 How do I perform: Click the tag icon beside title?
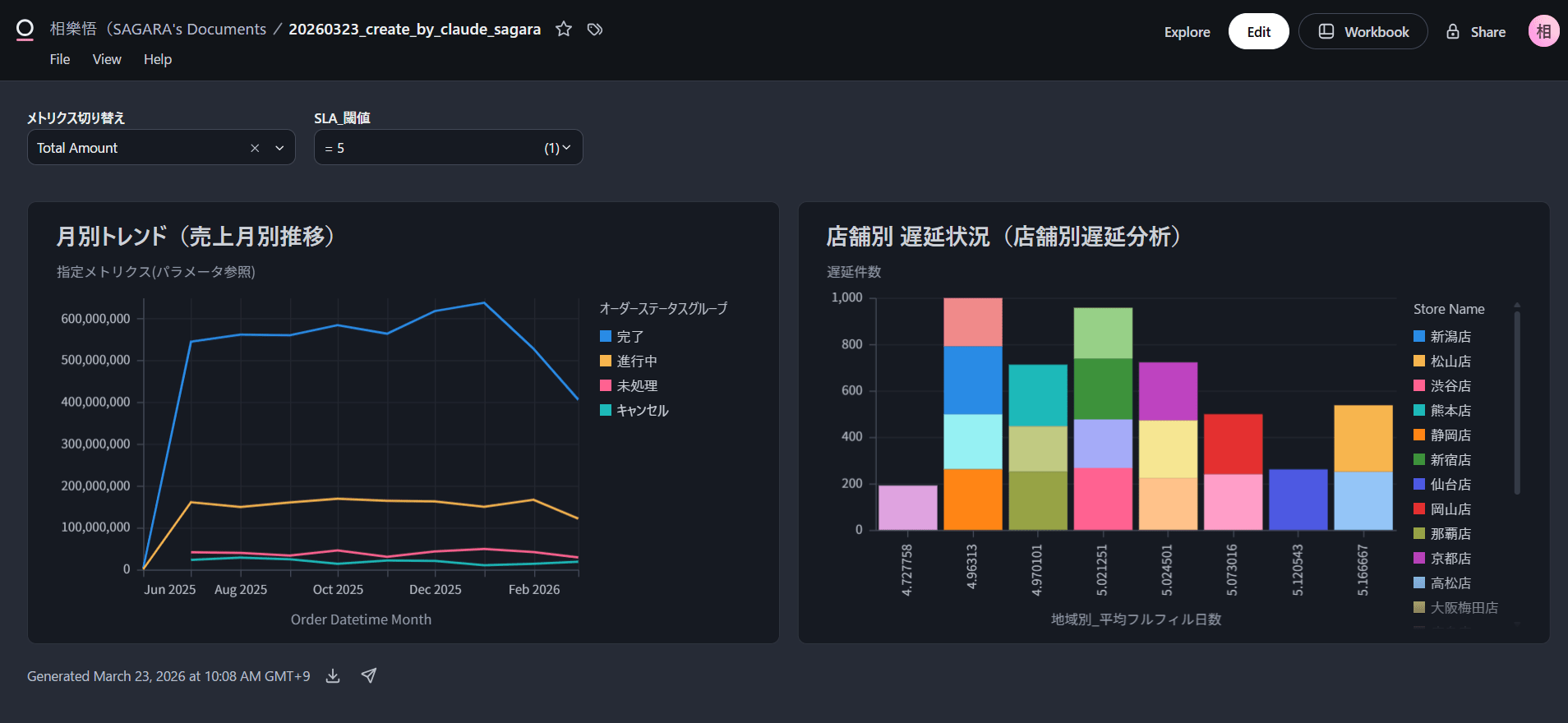[595, 30]
